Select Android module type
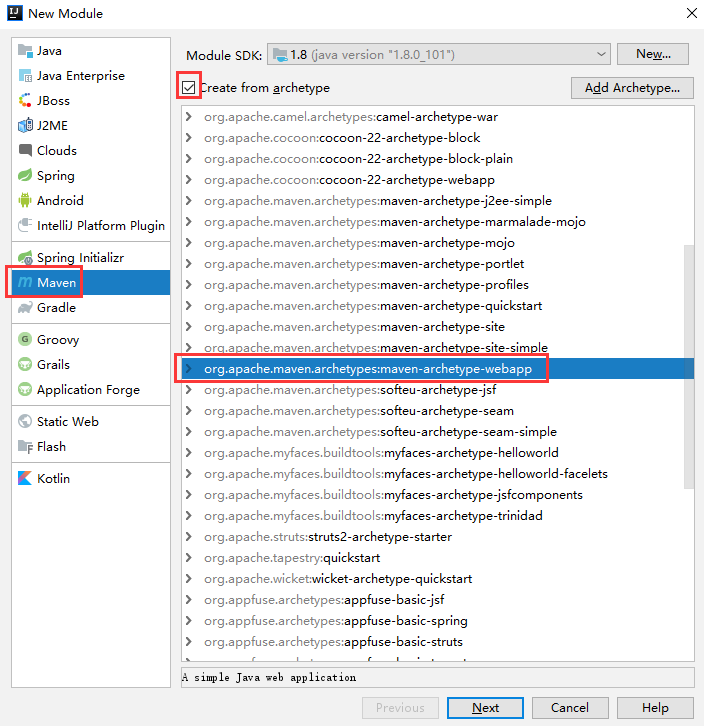The width and height of the screenshot is (704, 726). click(x=91, y=200)
